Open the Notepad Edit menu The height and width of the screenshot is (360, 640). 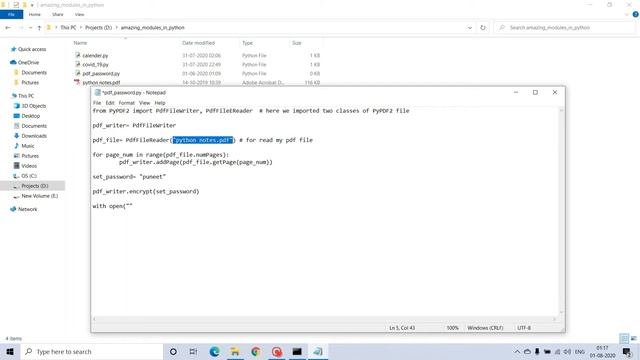tap(110, 103)
